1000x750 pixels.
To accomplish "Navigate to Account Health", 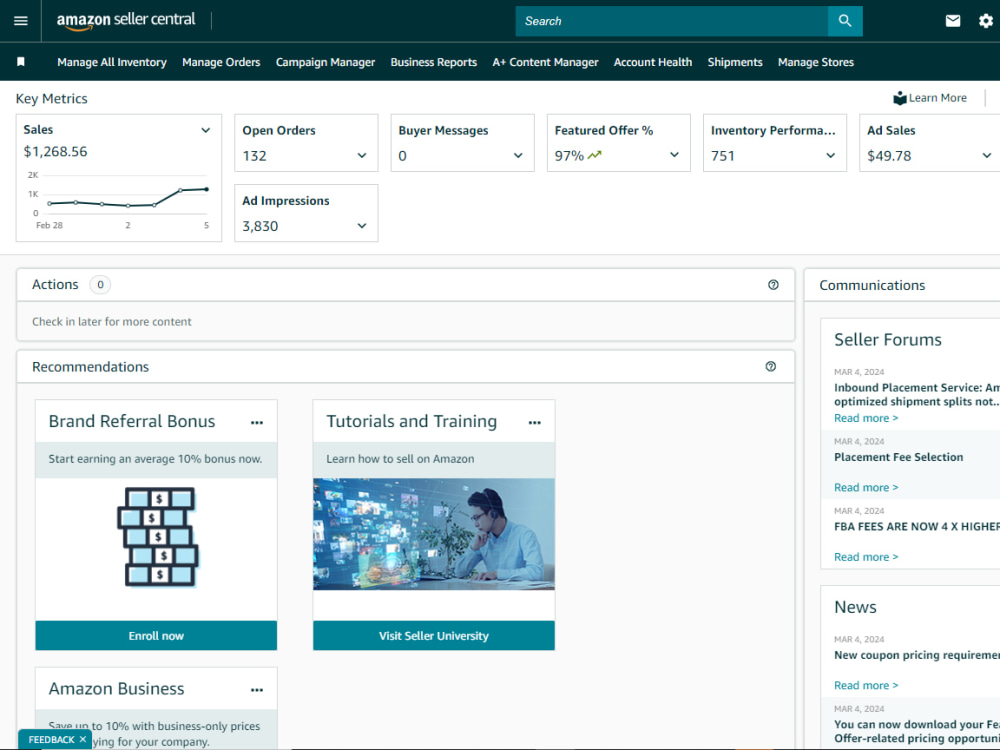I will [x=653, y=61].
